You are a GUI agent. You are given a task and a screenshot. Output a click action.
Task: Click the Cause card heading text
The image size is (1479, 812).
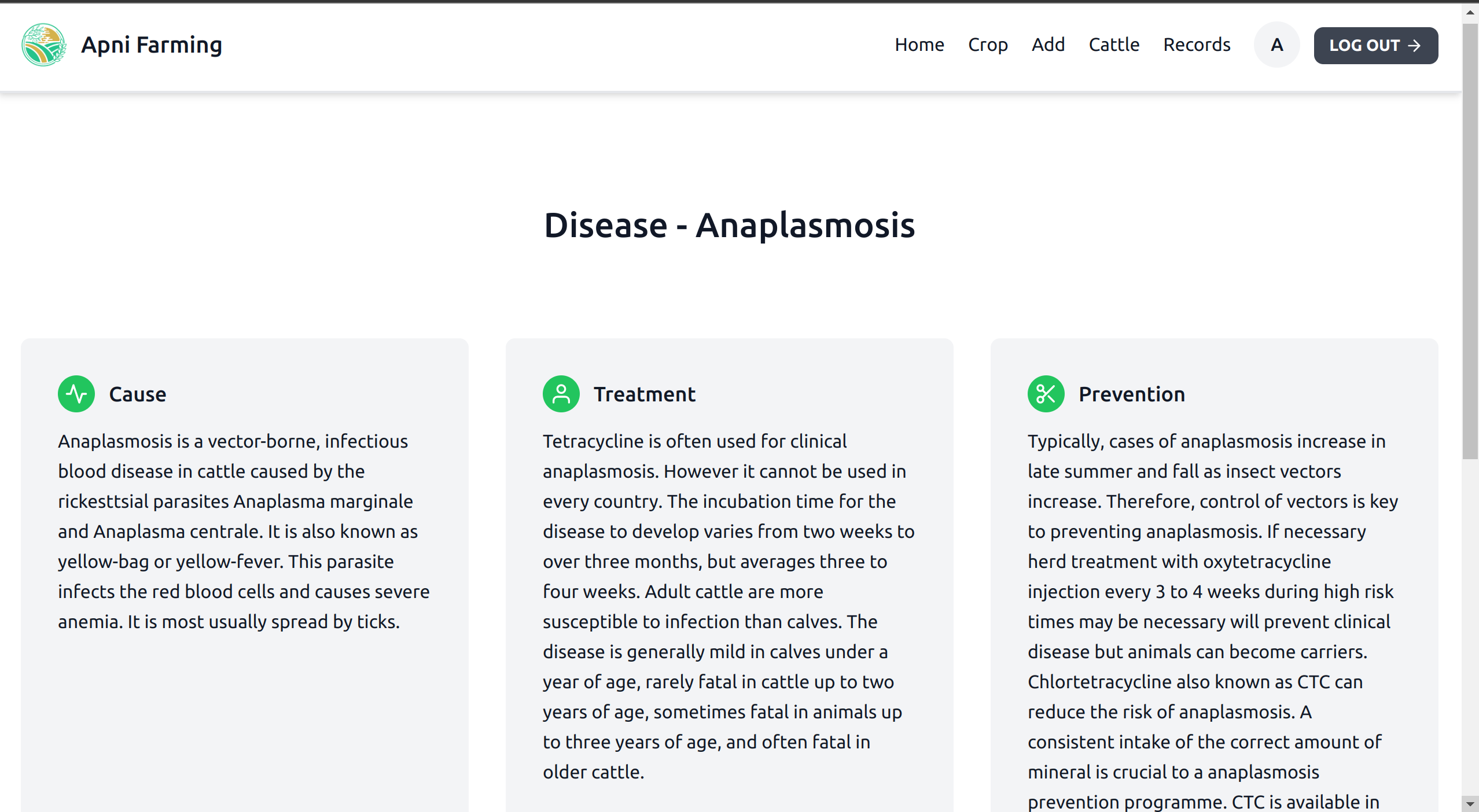[x=138, y=394]
